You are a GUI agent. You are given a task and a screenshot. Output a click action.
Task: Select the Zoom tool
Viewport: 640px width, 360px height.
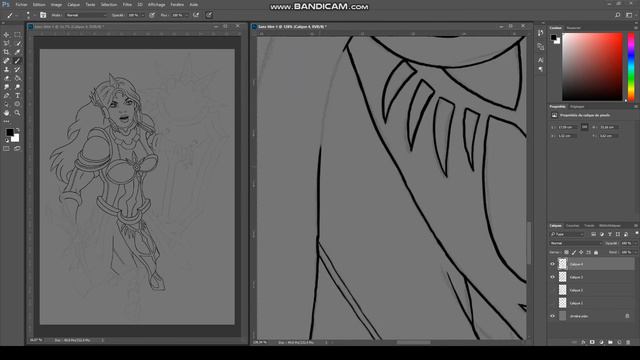pos(17,113)
